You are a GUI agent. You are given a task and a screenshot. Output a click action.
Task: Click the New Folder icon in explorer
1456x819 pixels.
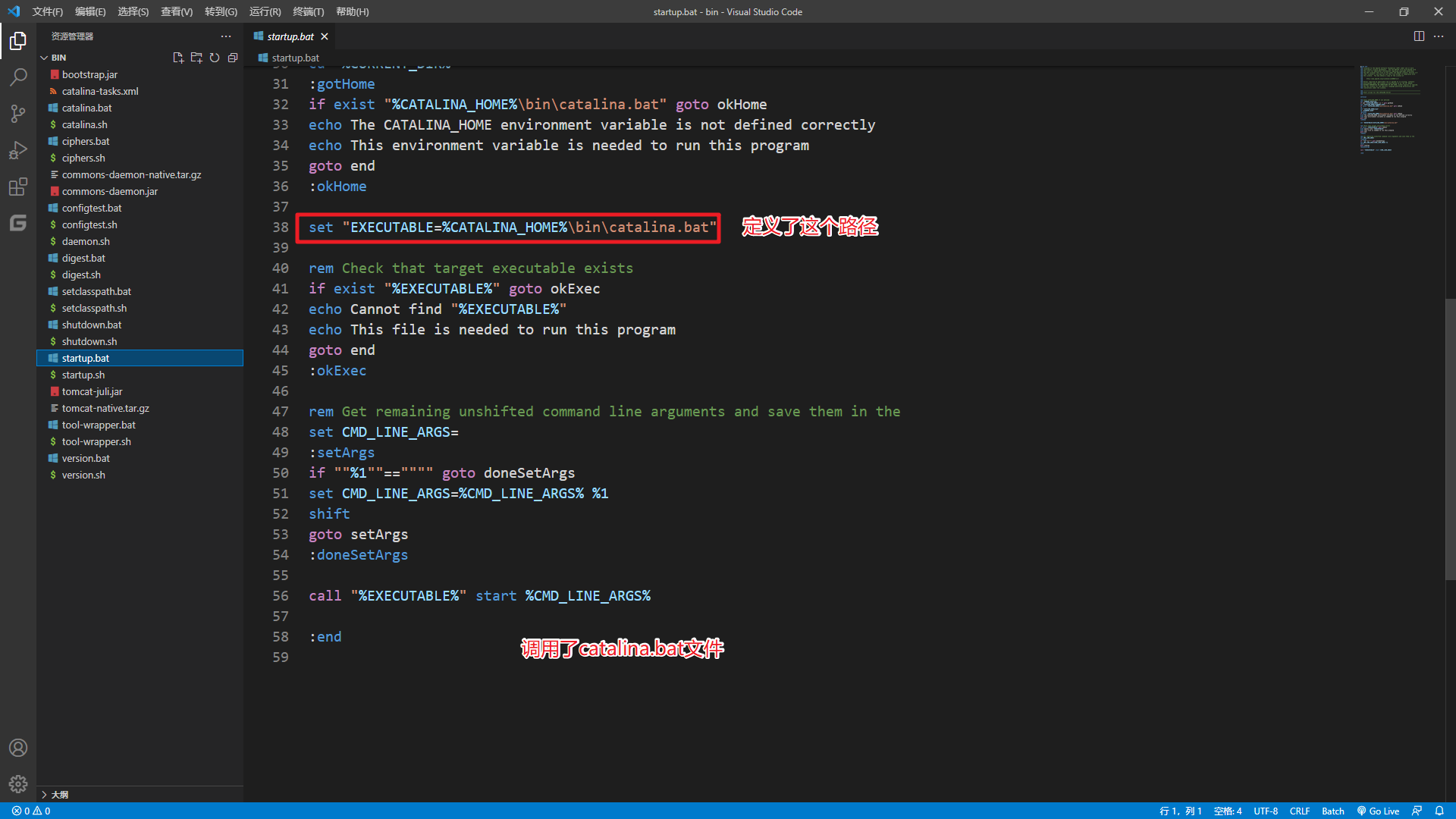[196, 58]
